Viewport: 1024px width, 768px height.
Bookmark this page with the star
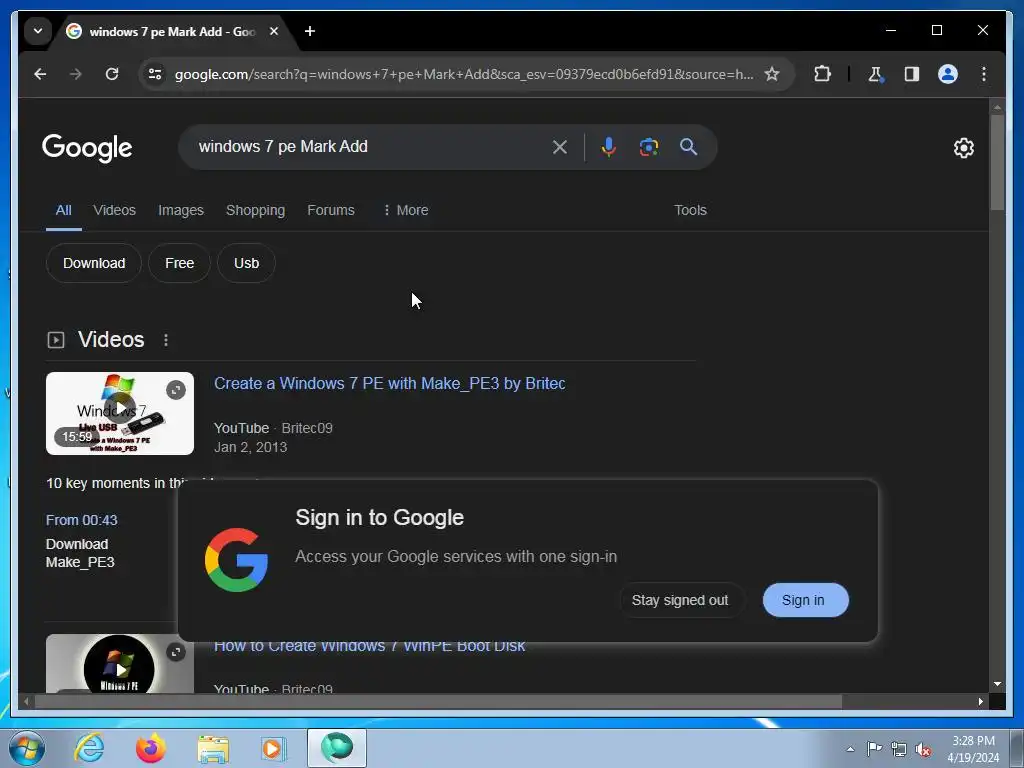coord(771,74)
